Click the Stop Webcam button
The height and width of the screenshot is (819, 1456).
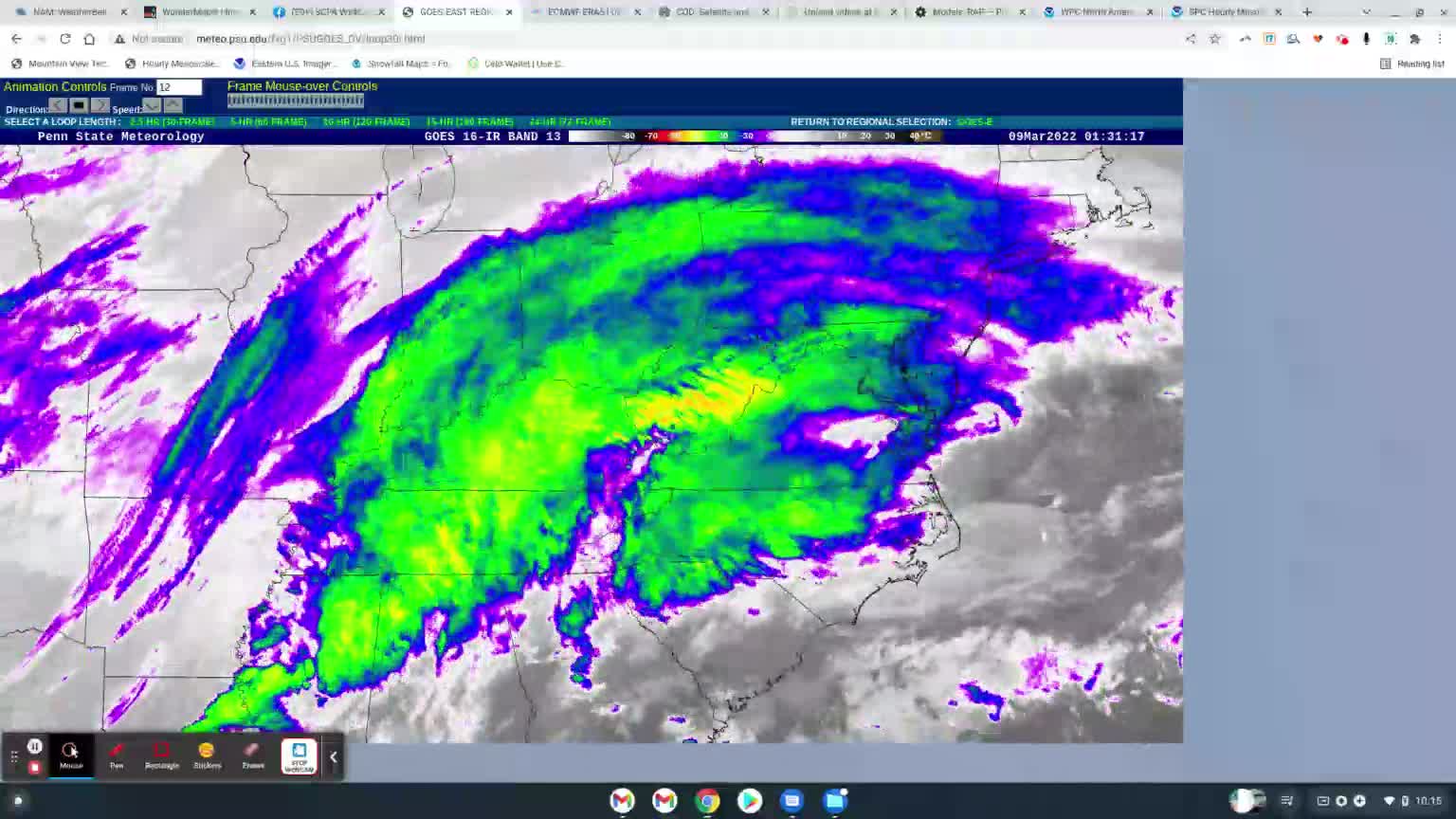pos(299,756)
